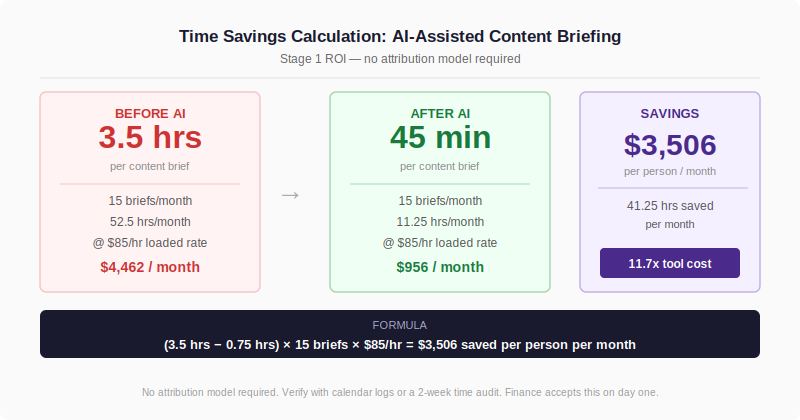
Task: Click the Stage 1 ROI subtitle
Action: tap(400, 59)
